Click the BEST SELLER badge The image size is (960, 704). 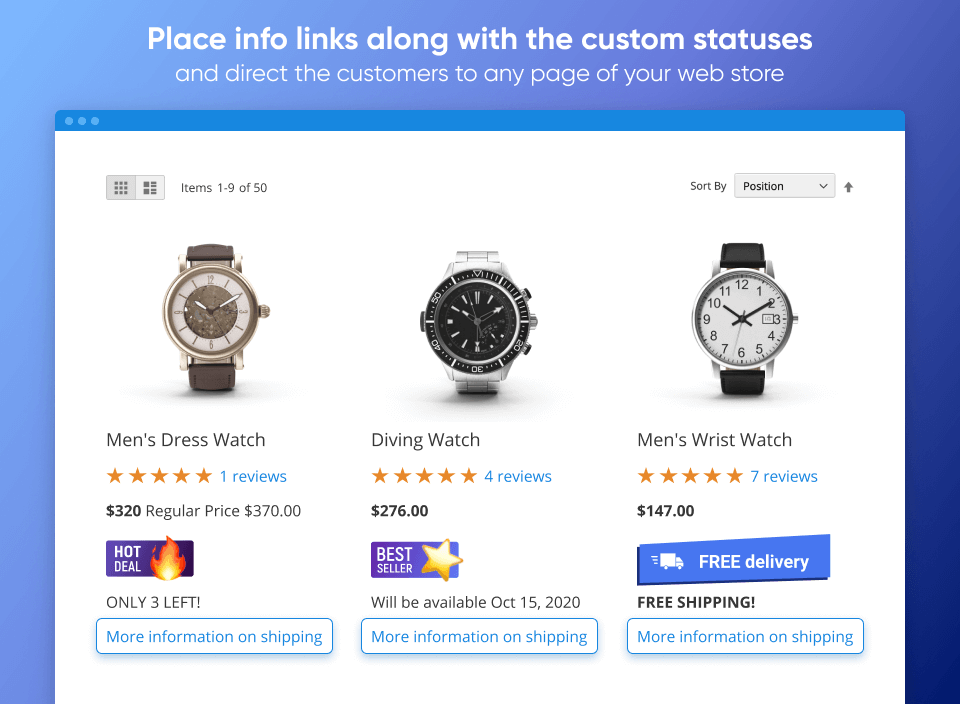pos(404,559)
